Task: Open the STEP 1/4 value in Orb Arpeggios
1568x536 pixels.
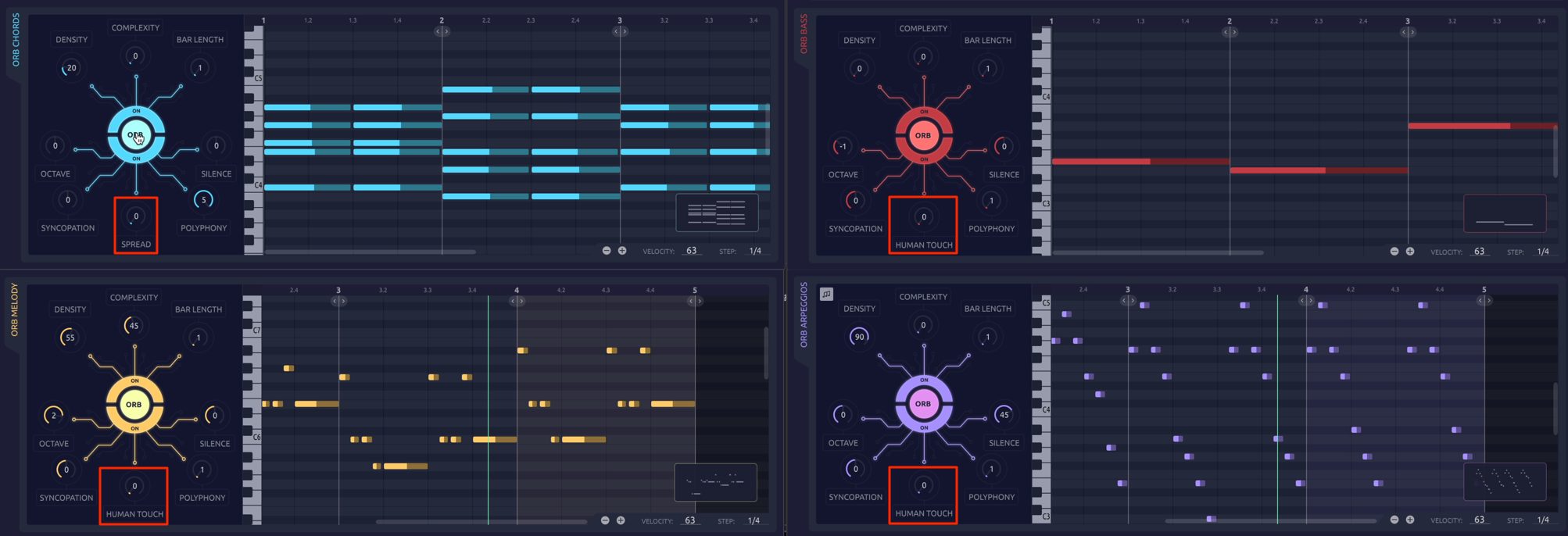Action: 1543,520
